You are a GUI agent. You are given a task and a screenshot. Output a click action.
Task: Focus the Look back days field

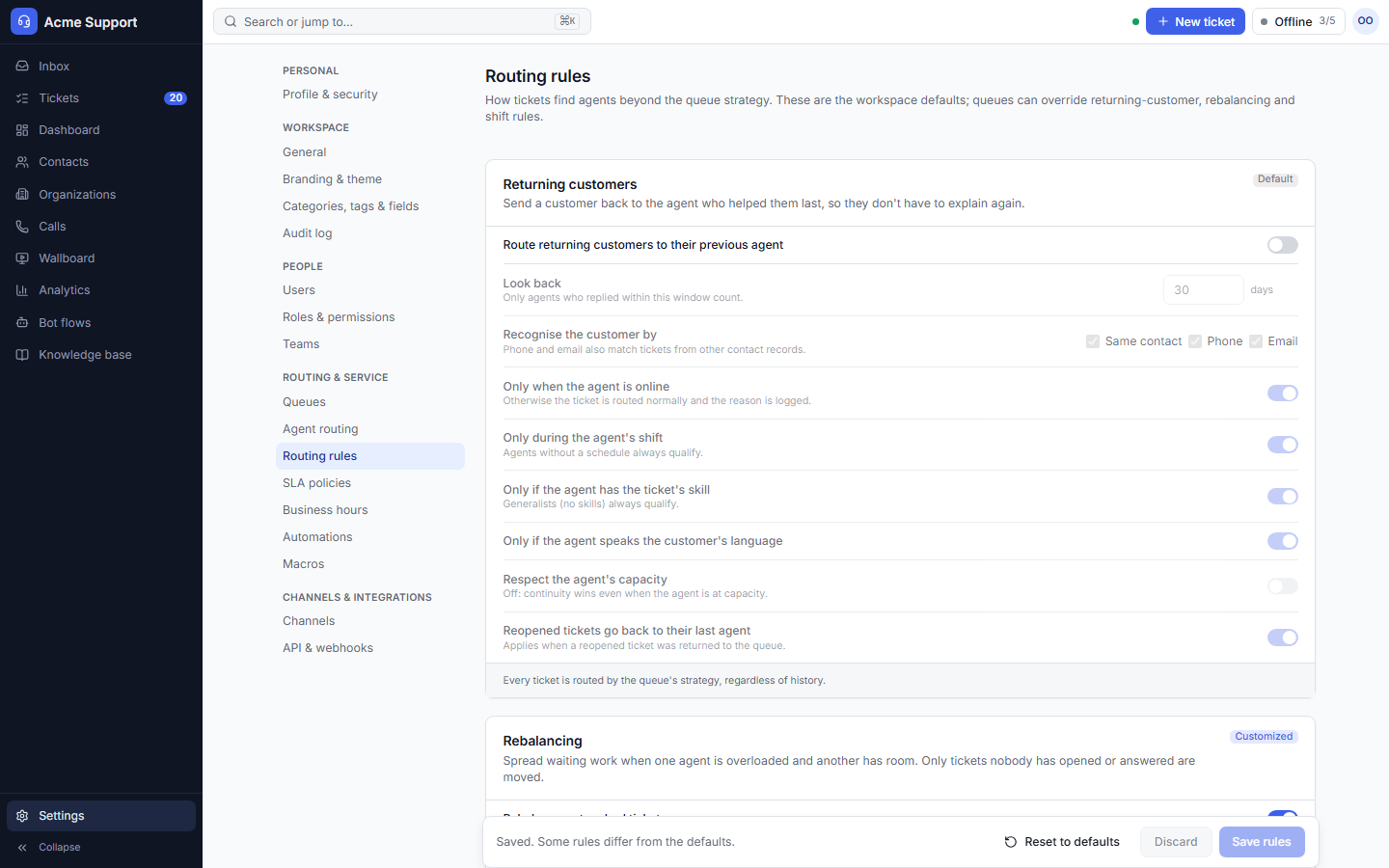[x=1204, y=290]
